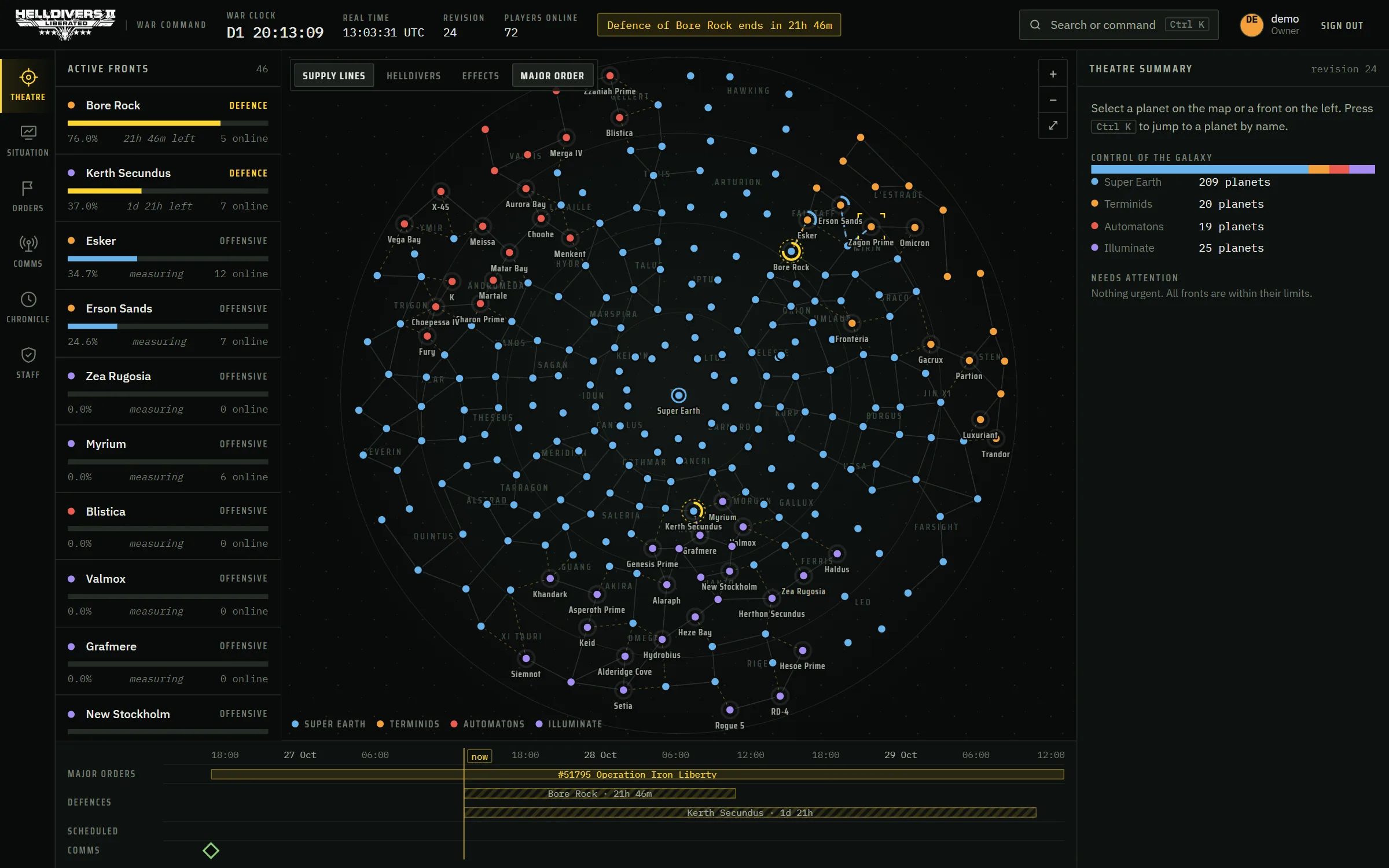Screen dimensions: 1389x868
Task: Toggle the Supply Lines map layer
Action: 334,76
